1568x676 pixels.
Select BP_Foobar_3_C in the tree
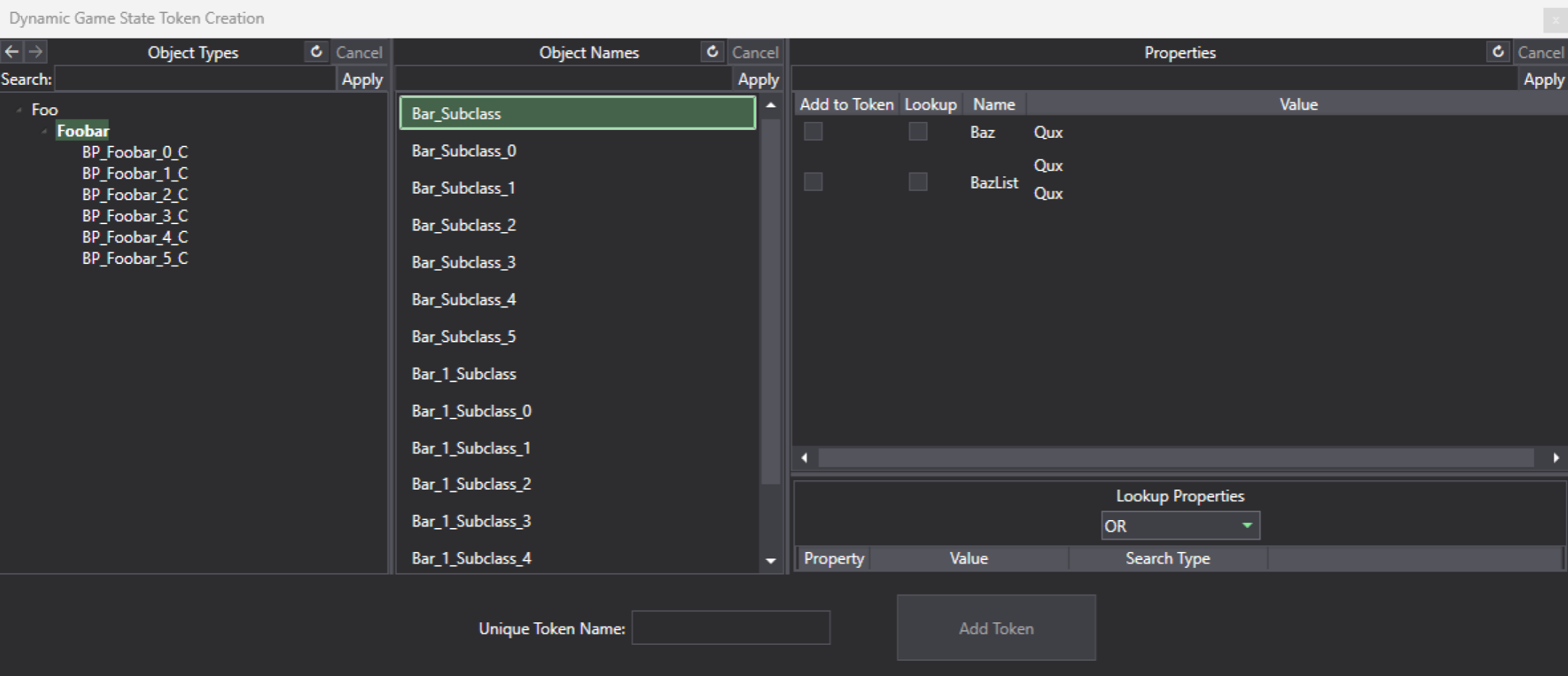point(135,216)
